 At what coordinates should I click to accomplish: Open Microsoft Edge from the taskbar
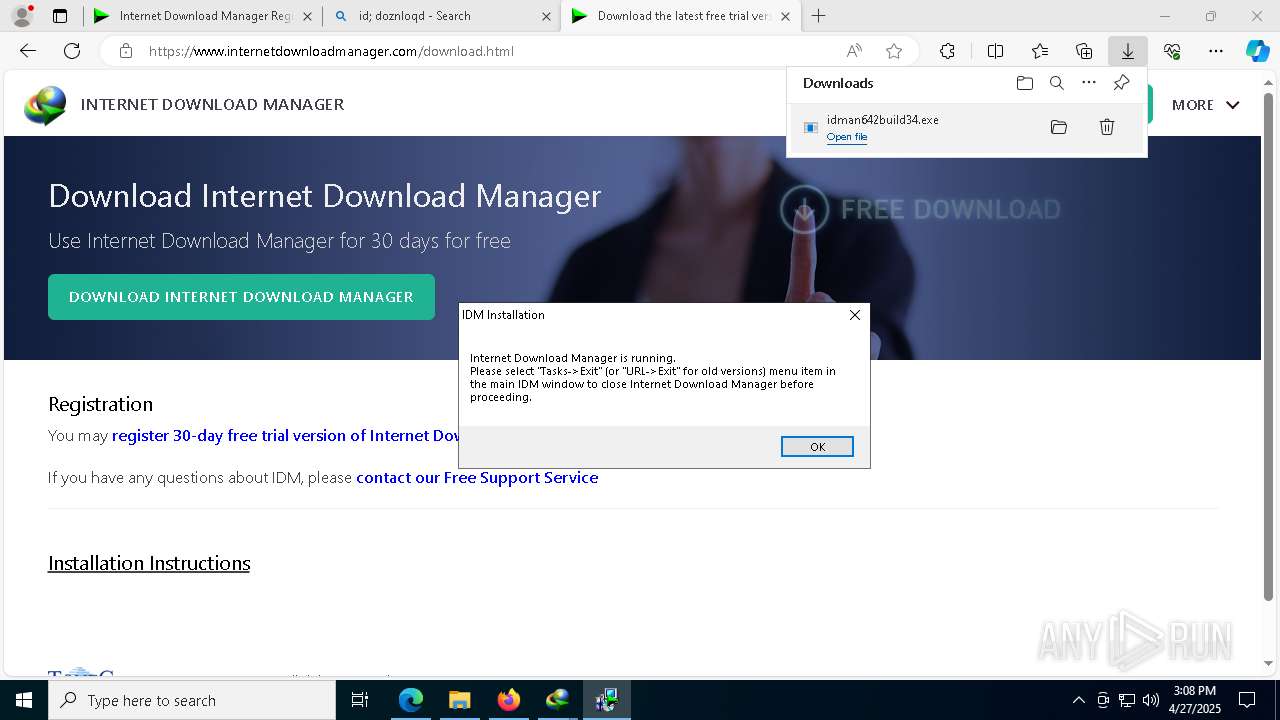pyautogui.click(x=411, y=700)
